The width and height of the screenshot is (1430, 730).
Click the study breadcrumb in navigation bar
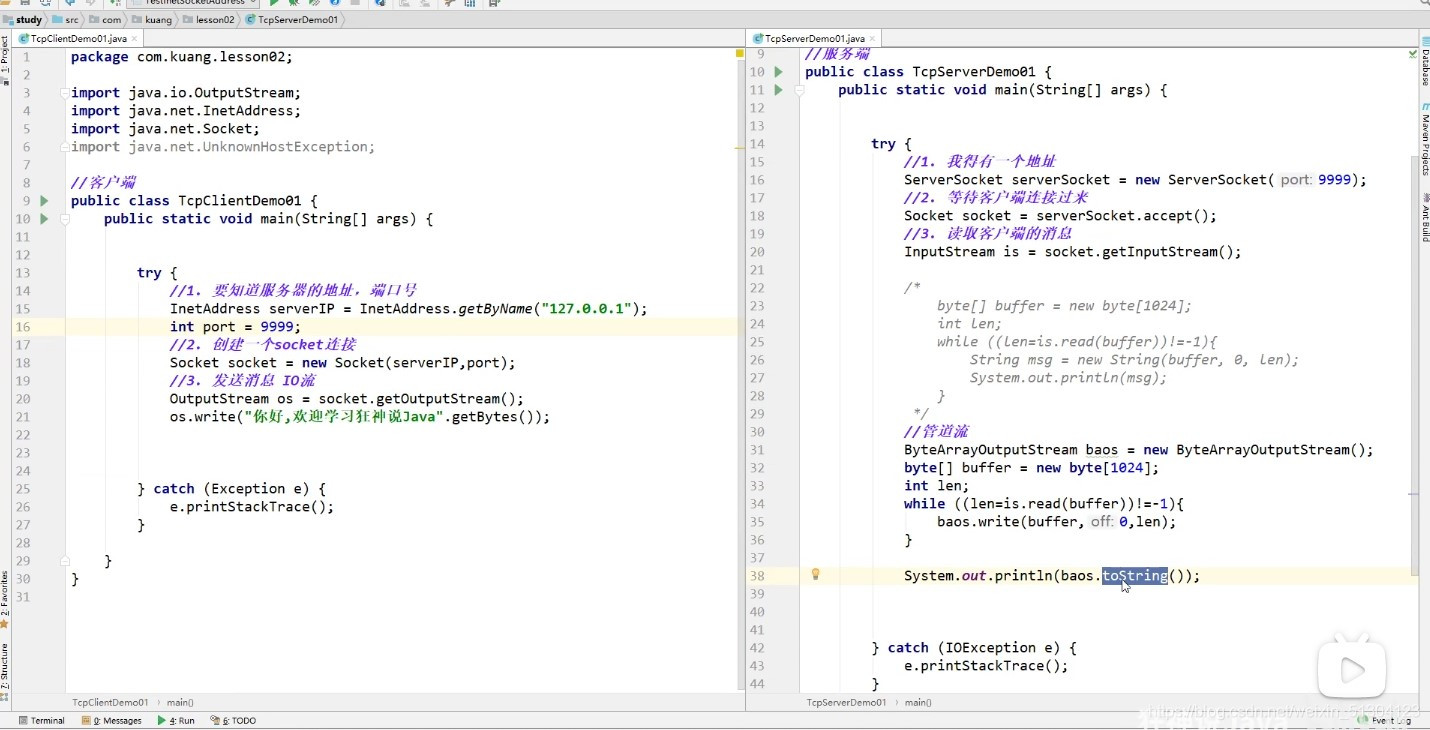(x=23, y=19)
